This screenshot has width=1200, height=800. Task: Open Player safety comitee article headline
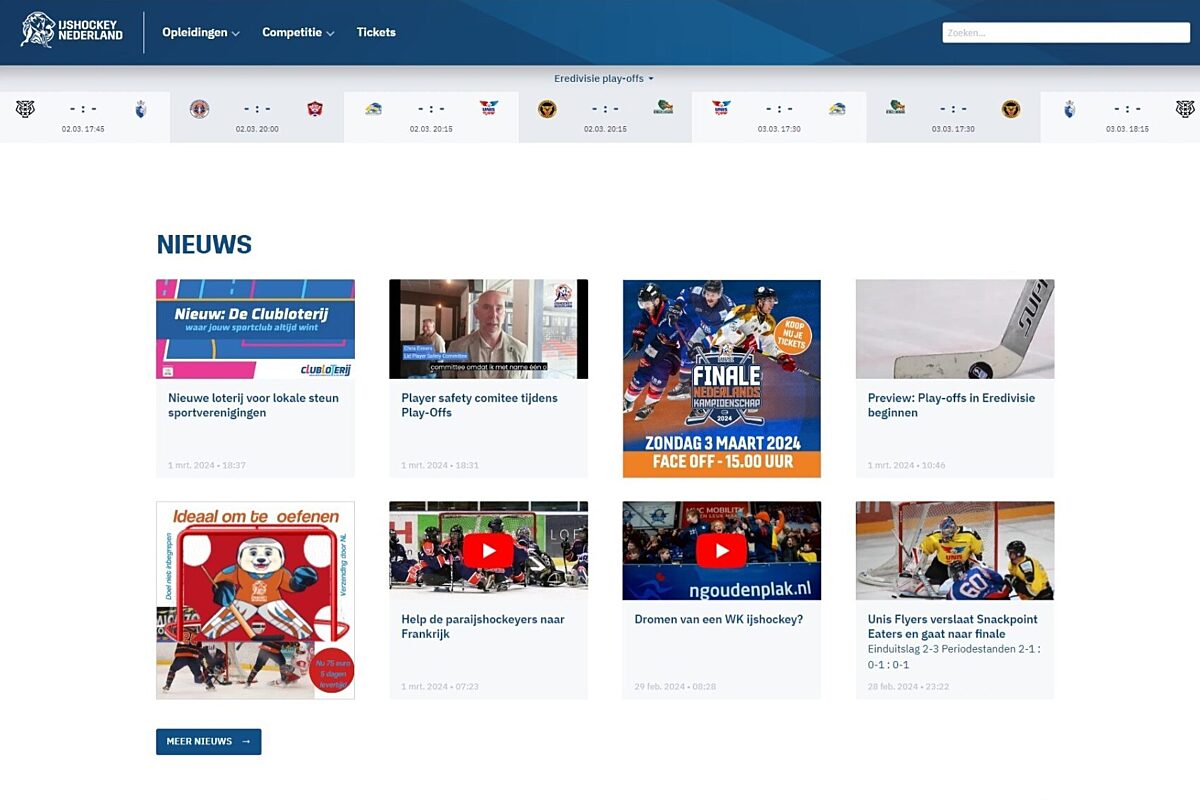480,405
